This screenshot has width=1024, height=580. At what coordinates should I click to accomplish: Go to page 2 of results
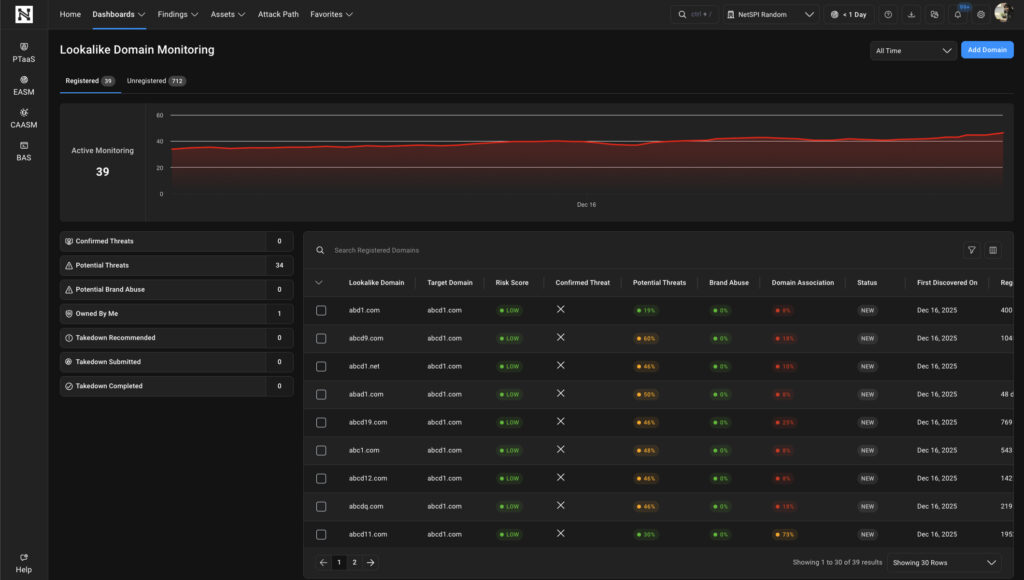click(354, 563)
